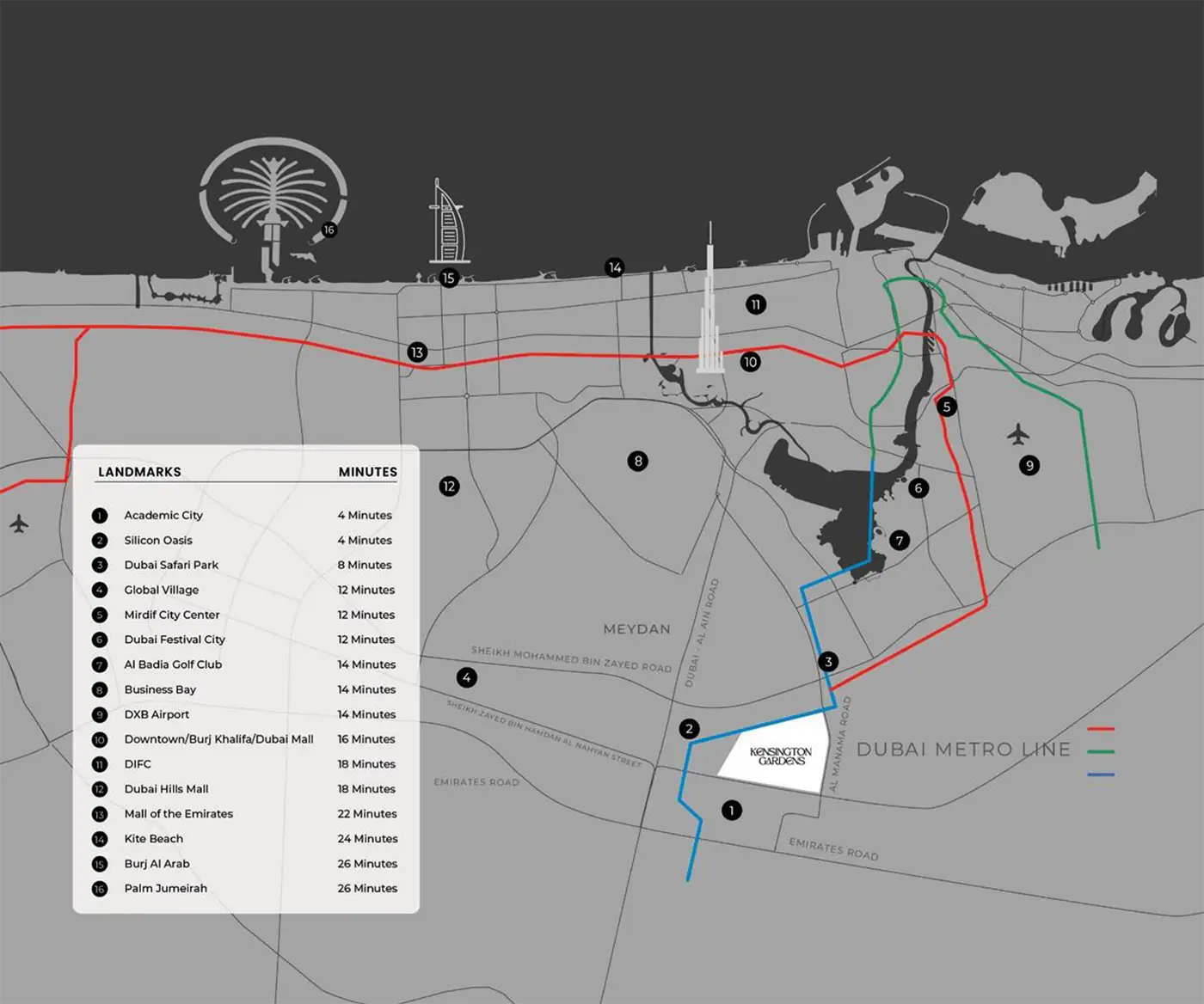Click the Al Manama Road label
The height and width of the screenshot is (1004, 1204).
coord(839,744)
